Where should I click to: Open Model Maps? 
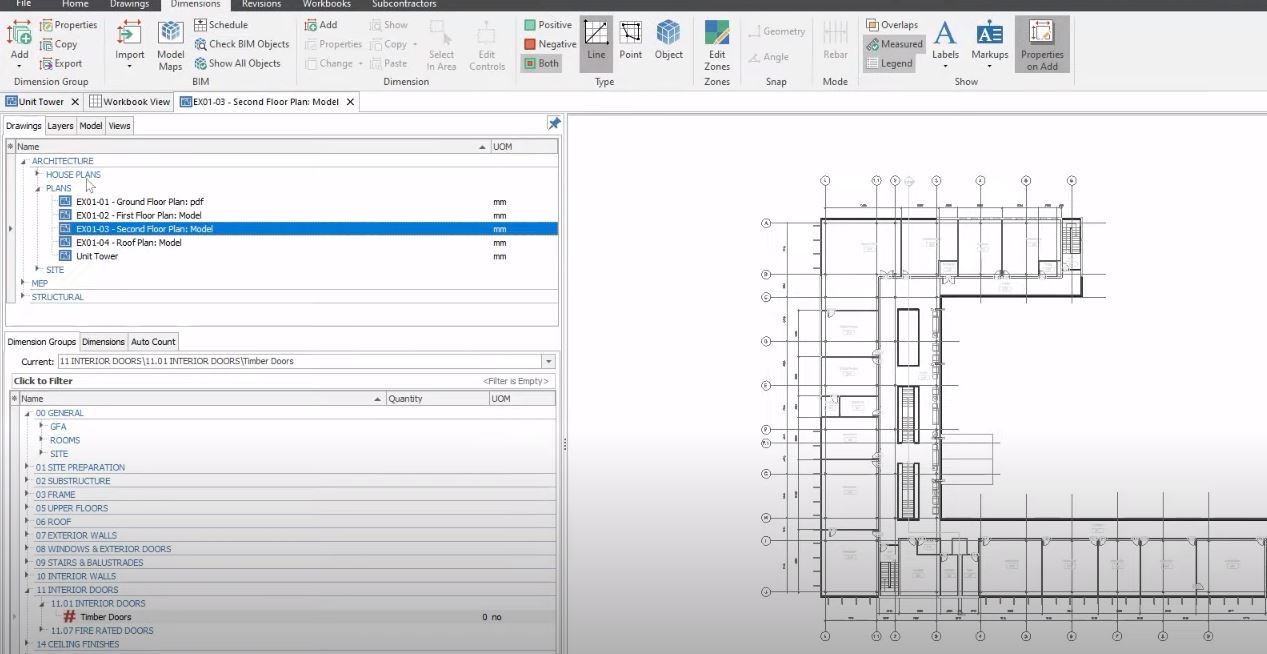point(171,45)
